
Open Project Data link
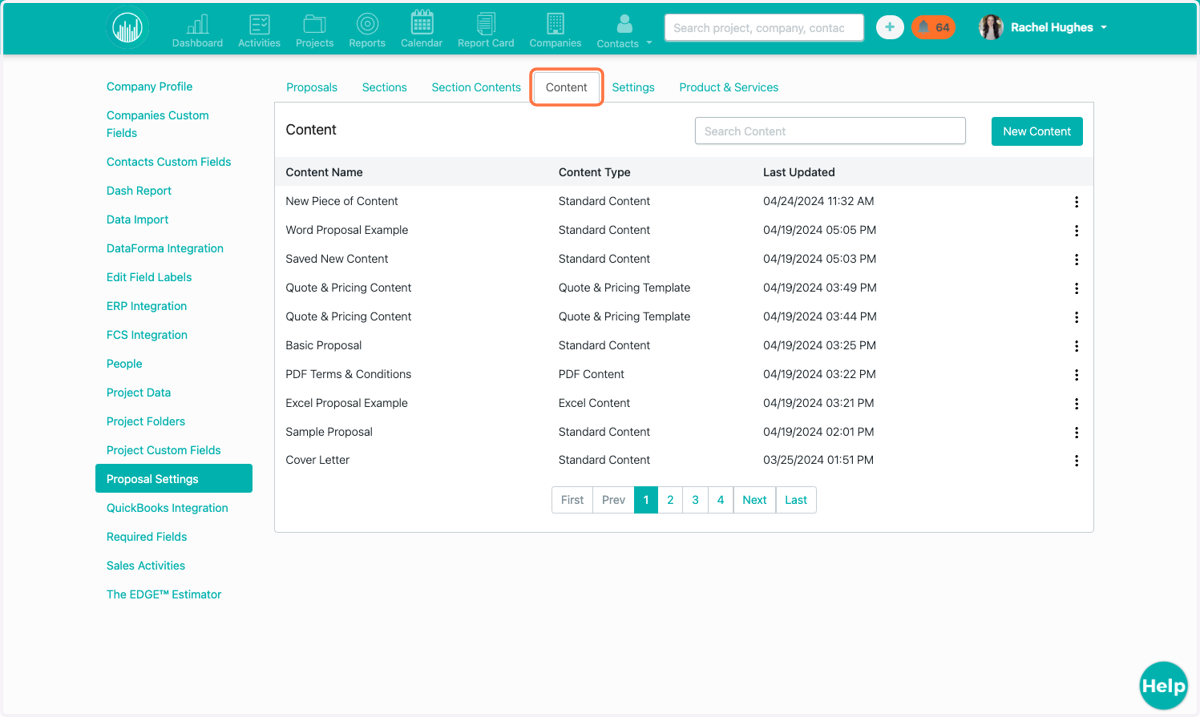138,393
